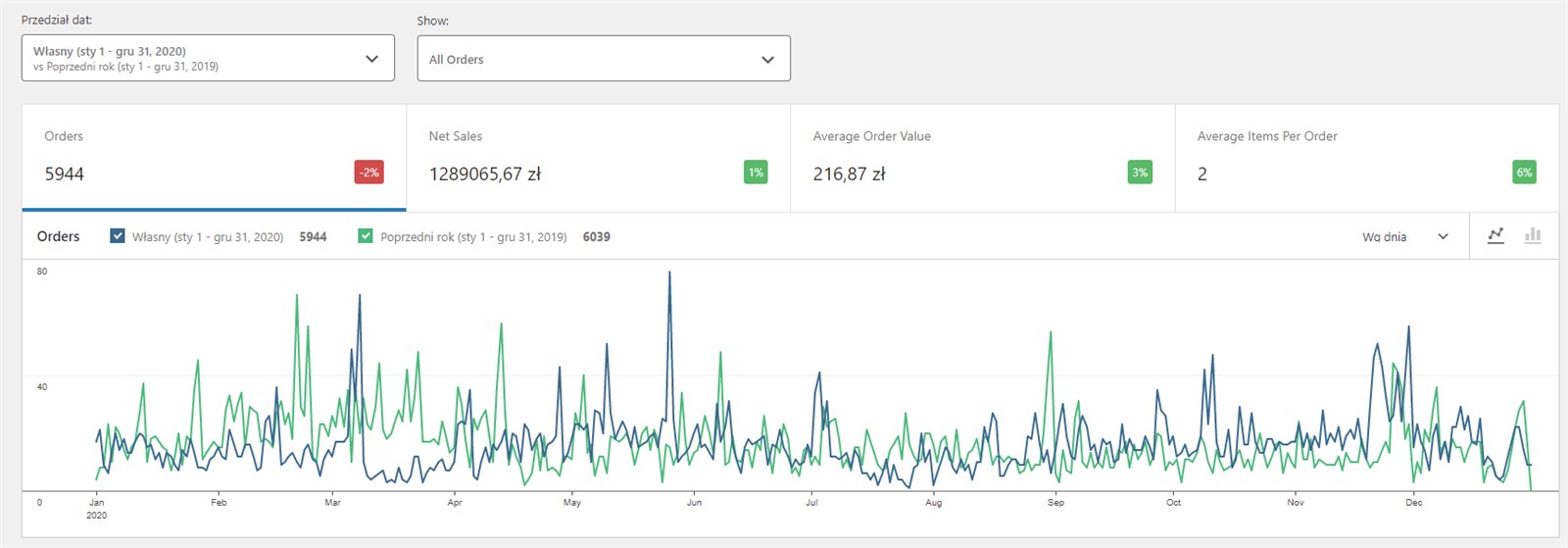This screenshot has width=1568, height=548.
Task: Click the highest blue peak near June
Action: tap(670, 274)
